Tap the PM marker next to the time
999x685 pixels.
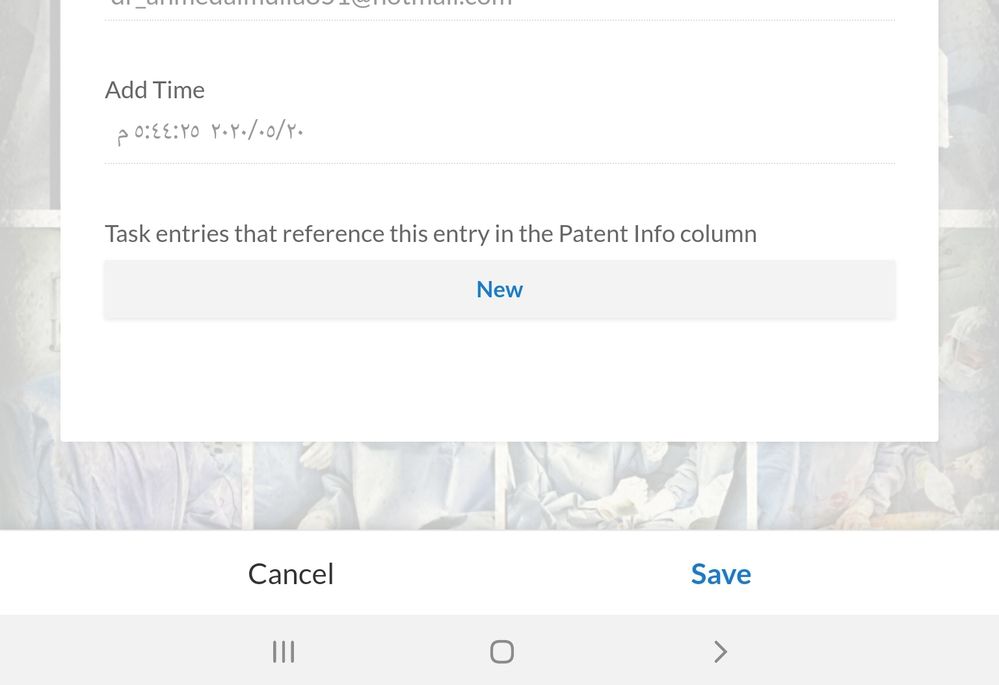[x=123, y=134]
